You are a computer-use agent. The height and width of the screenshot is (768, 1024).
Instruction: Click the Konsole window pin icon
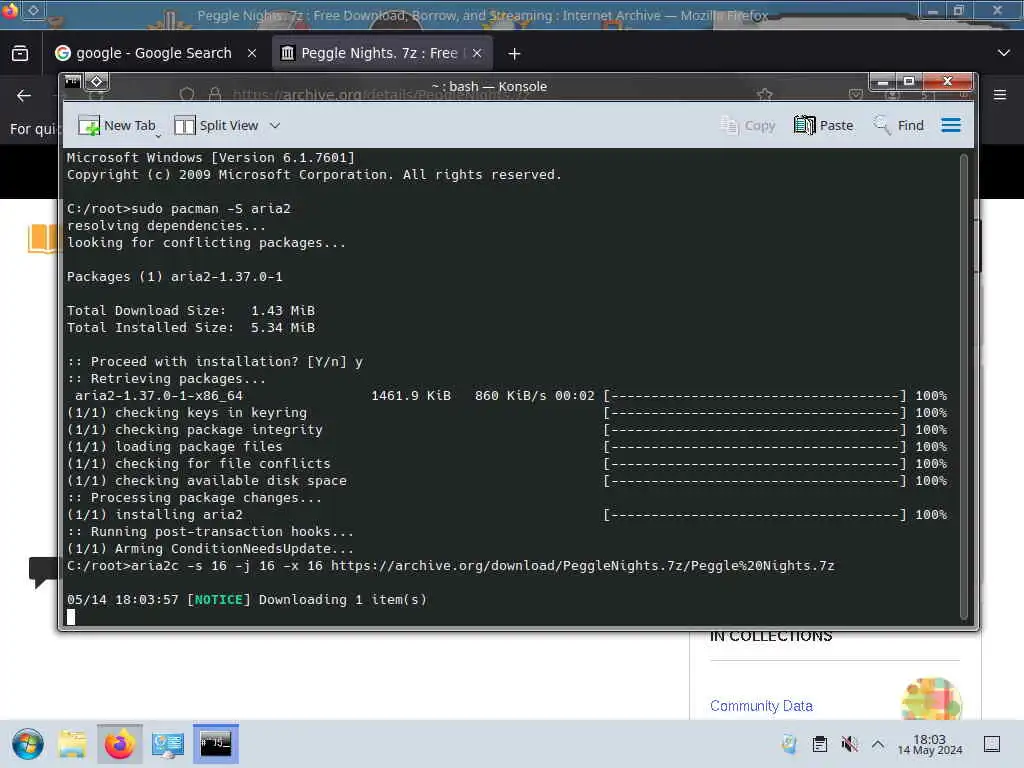pyautogui.click(x=97, y=82)
